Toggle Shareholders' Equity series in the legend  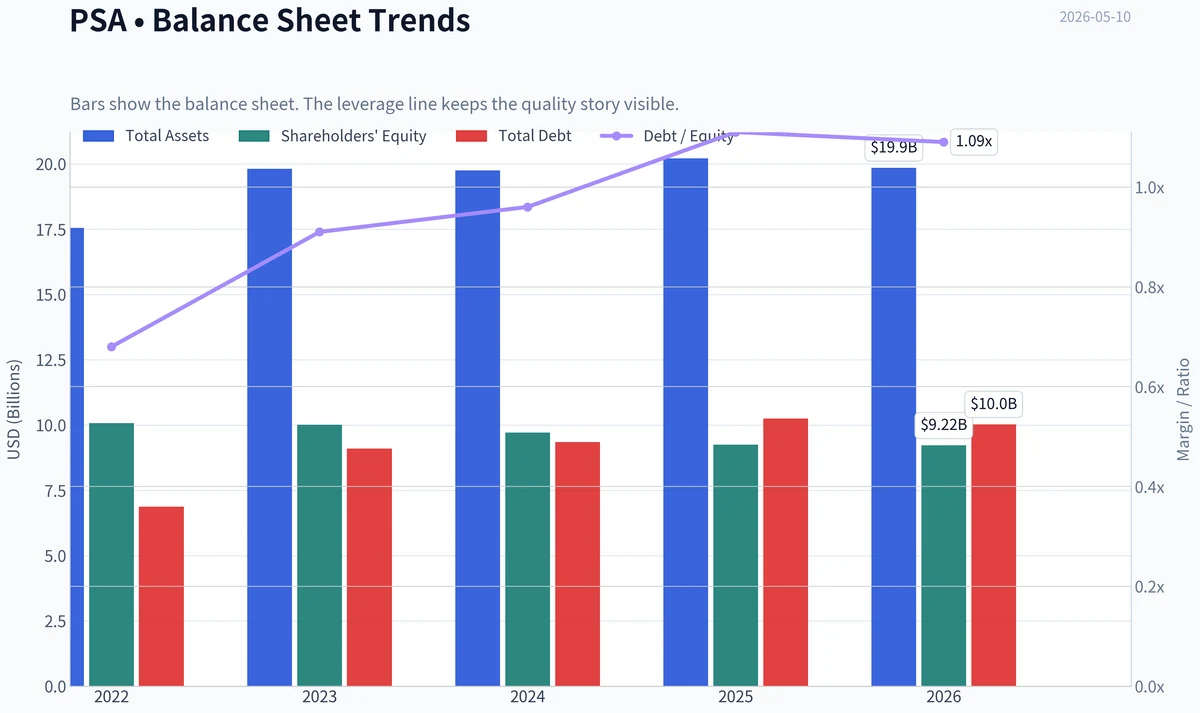(333, 136)
